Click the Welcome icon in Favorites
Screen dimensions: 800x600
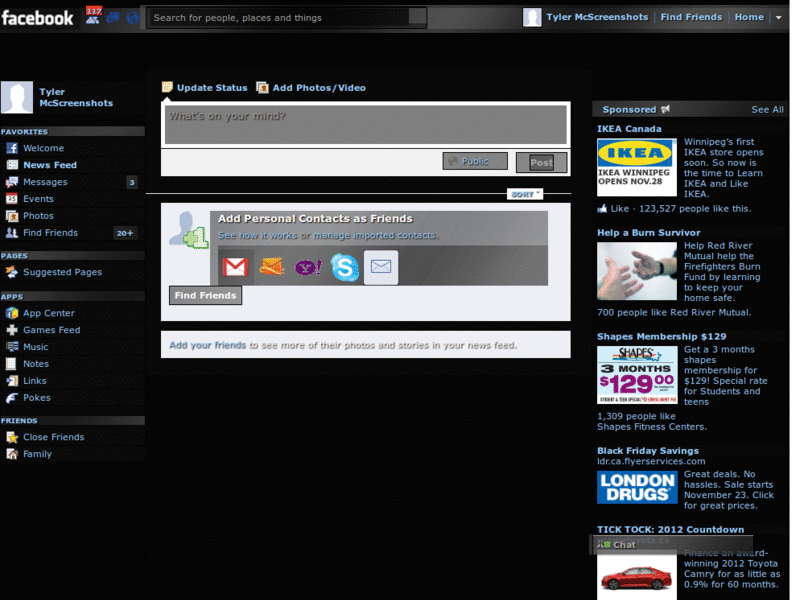click(x=12, y=148)
